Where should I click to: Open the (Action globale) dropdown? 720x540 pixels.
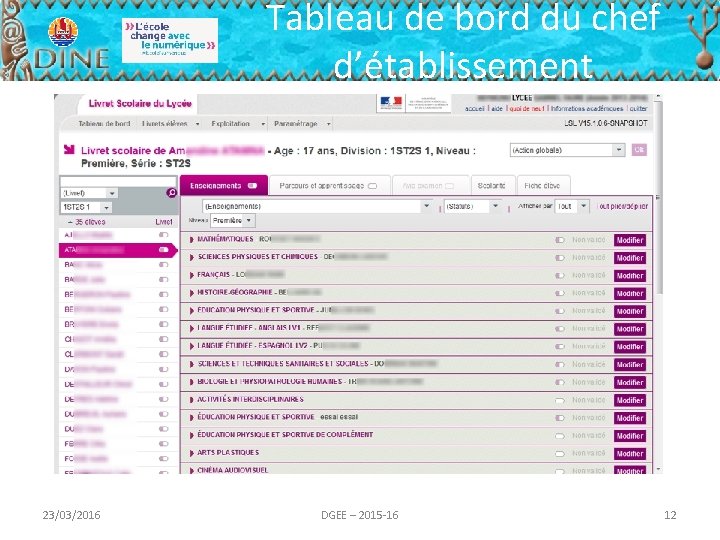click(x=568, y=150)
